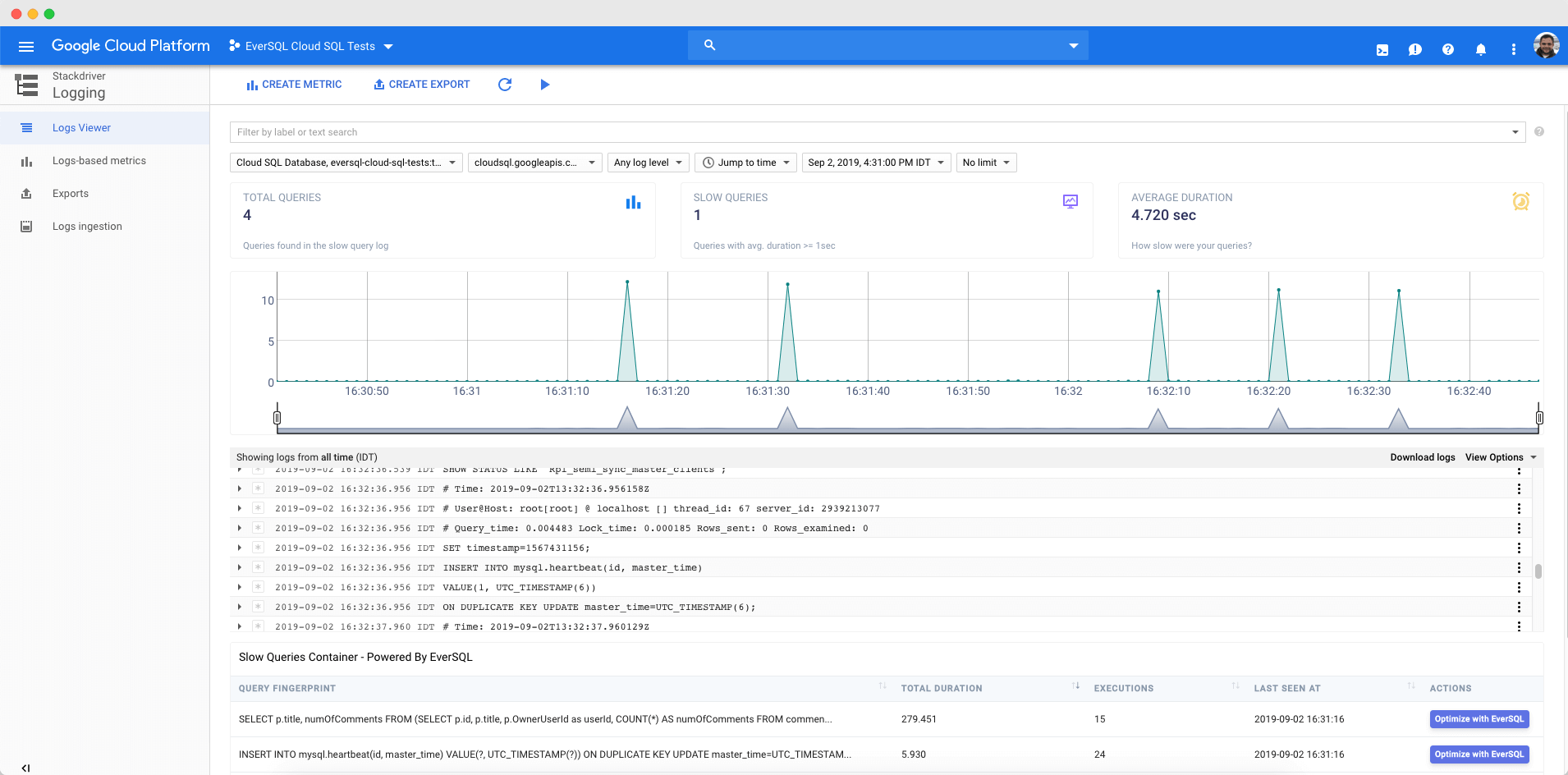Select Logs Viewer in sidebar
Image resolution: width=1568 pixels, height=775 pixels.
[x=104, y=128]
